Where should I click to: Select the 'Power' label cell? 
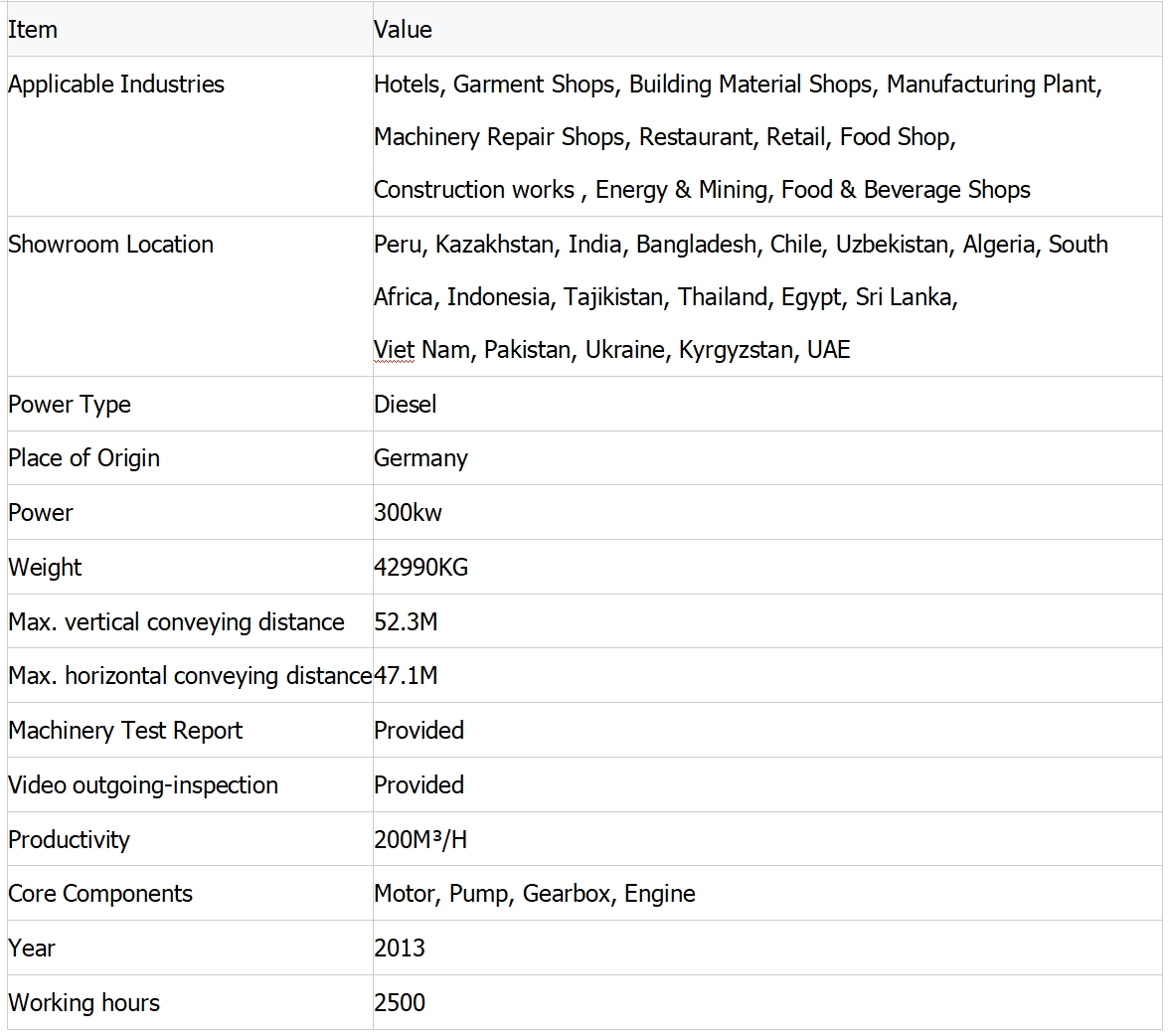pyautogui.click(x=190, y=512)
